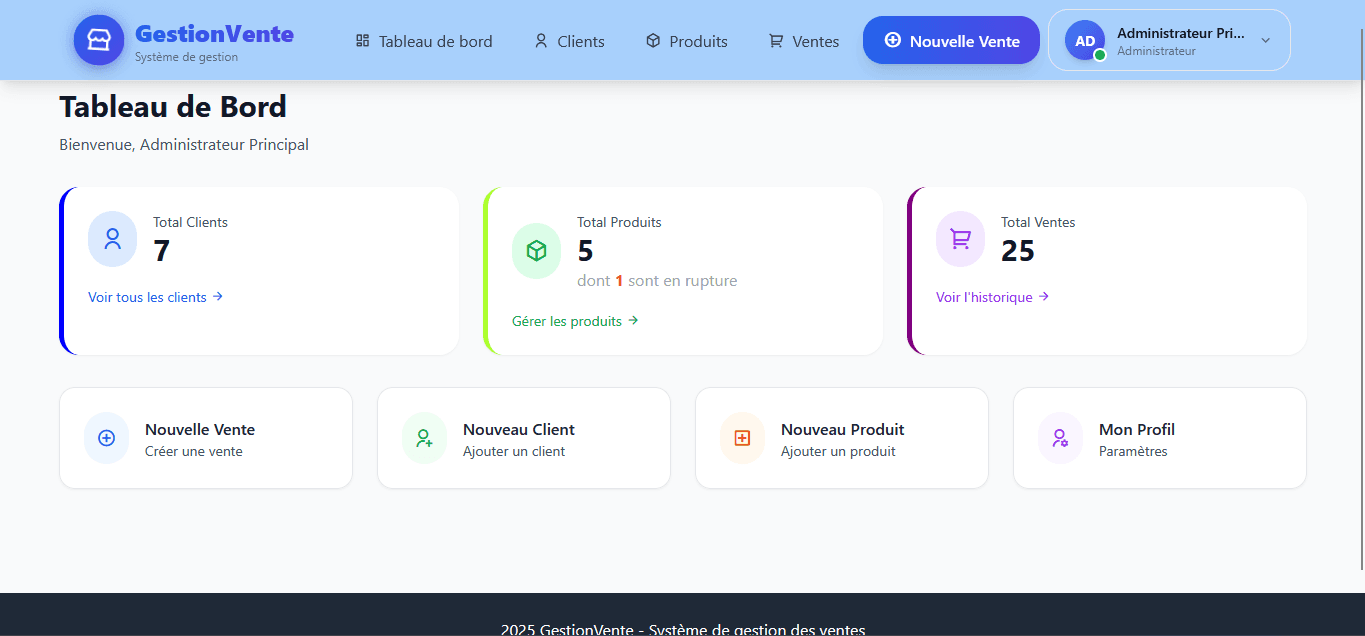Click the 'Total Clients' label
Screen dimensions: 1365x636
[190, 222]
